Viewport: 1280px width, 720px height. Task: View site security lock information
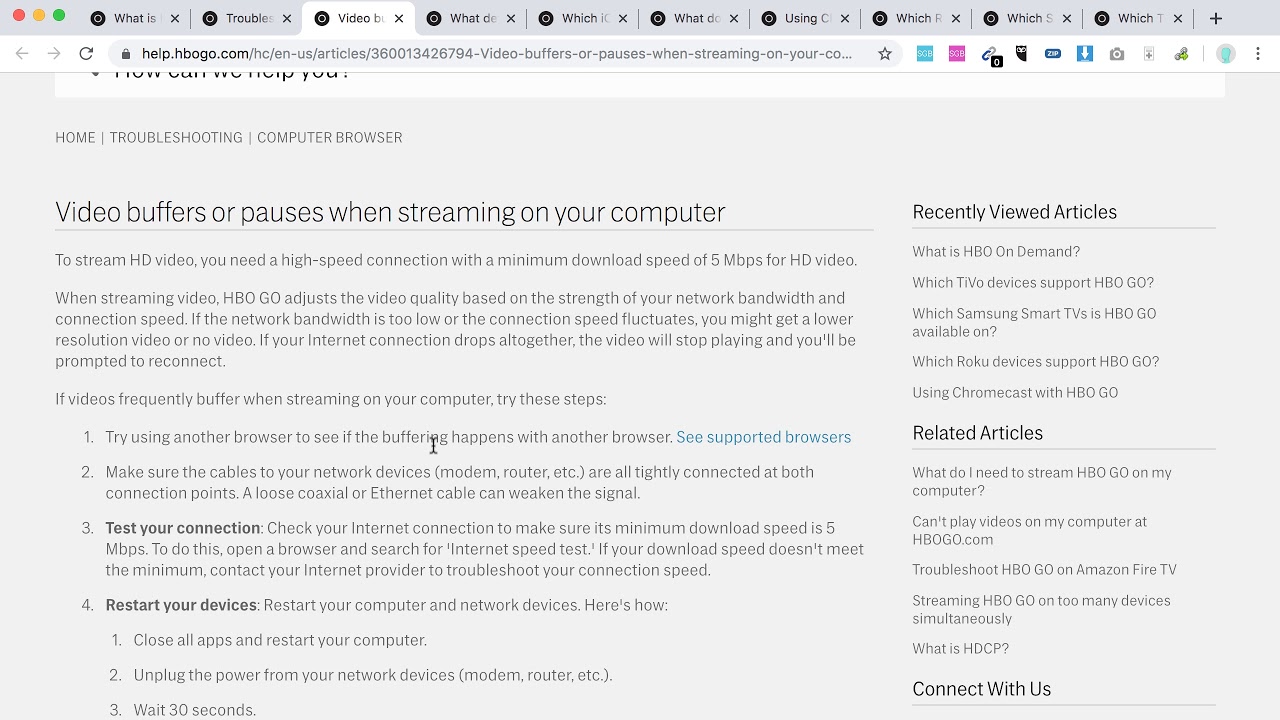126,54
